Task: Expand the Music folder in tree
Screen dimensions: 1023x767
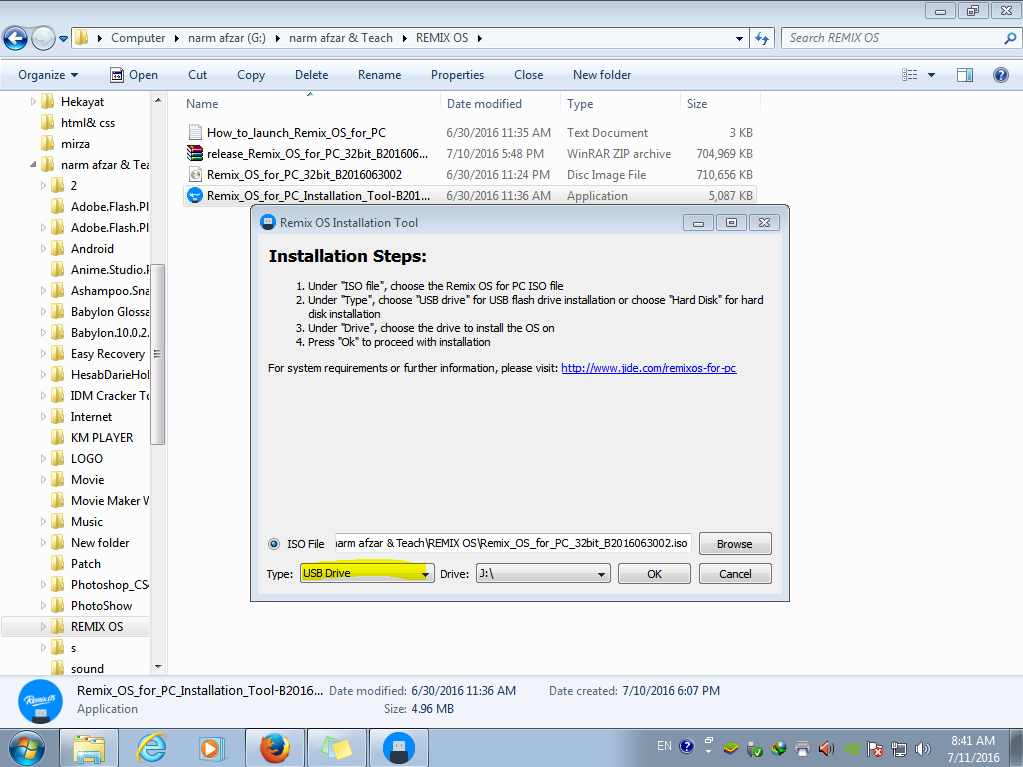Action: coord(44,522)
